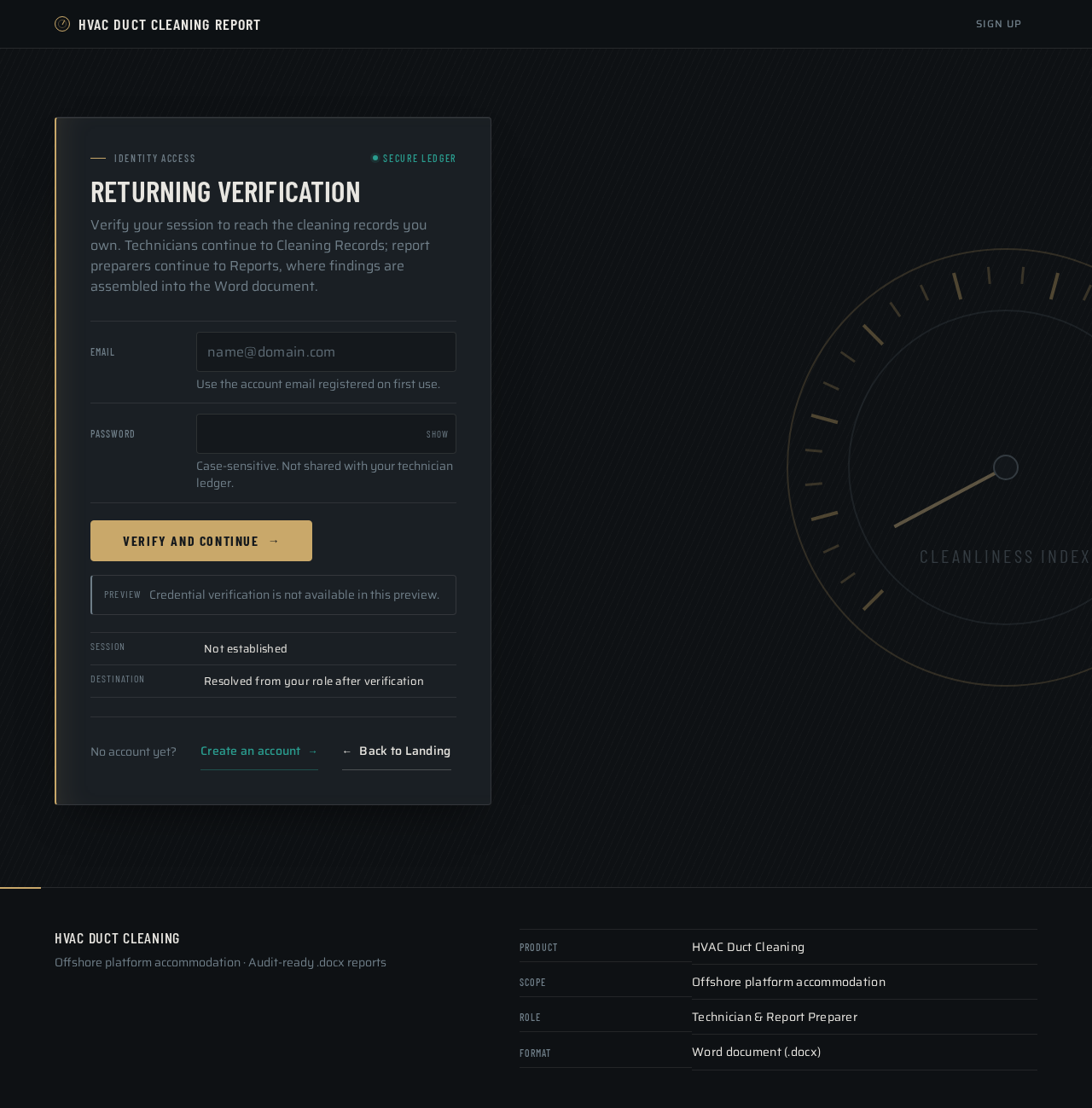Show the password characters
Viewport: 1092px width, 1108px height.
pos(437,434)
